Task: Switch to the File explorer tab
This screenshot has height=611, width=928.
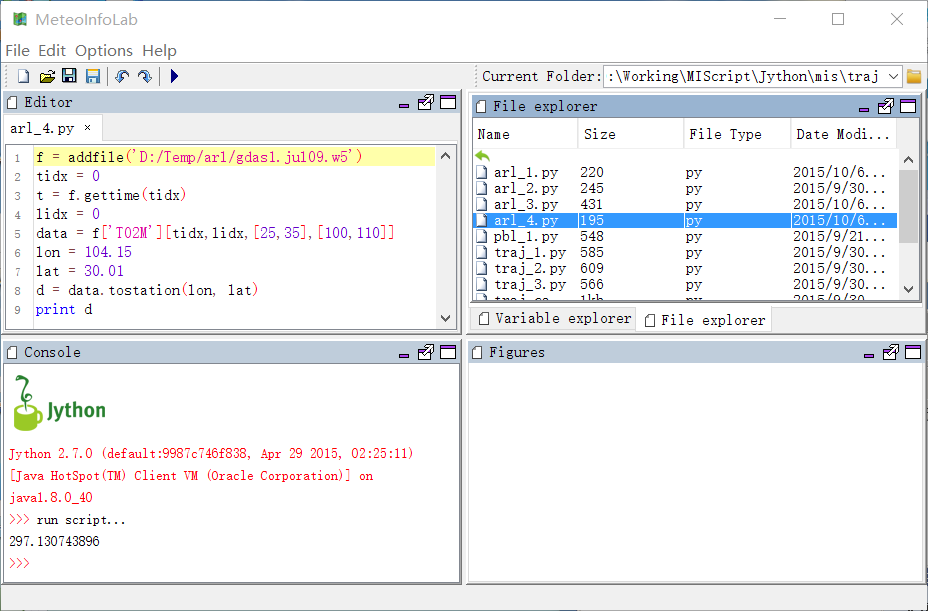Action: 704,320
